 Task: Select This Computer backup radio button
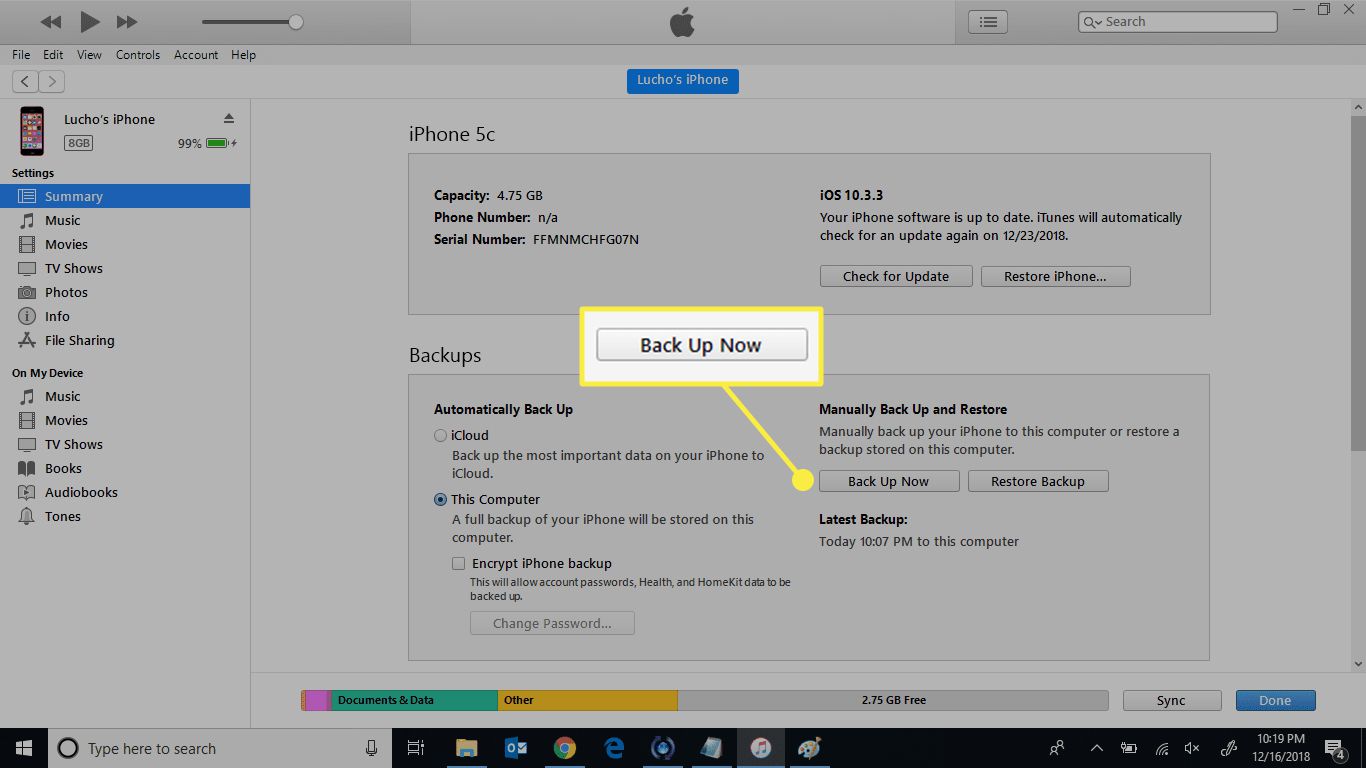point(440,499)
